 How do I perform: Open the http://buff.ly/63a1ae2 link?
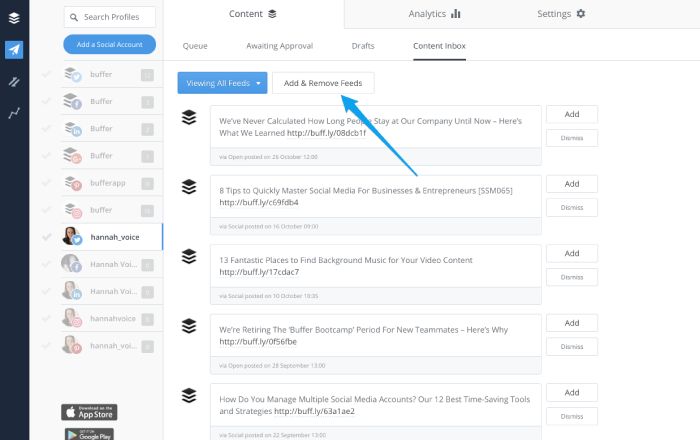tap(314, 411)
